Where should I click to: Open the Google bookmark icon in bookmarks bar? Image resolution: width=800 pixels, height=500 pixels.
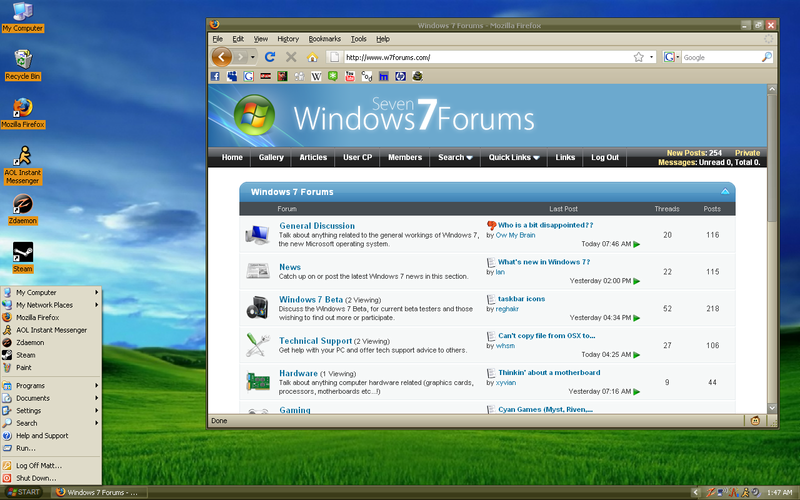tap(248, 77)
